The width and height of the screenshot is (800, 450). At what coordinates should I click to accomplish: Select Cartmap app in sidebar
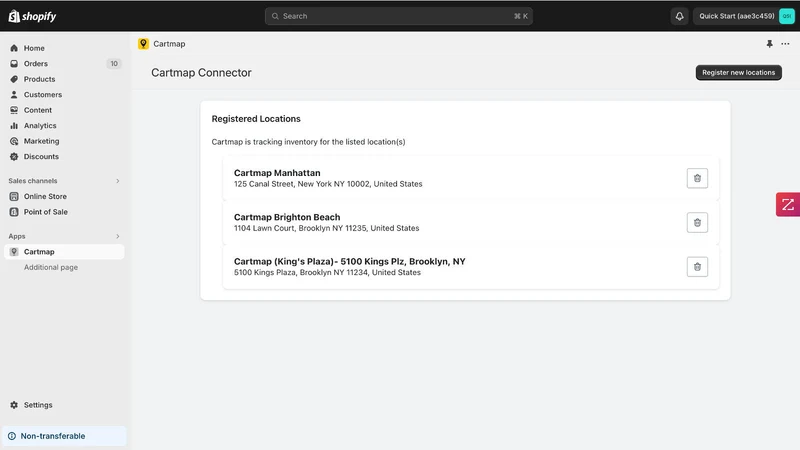pos(64,252)
